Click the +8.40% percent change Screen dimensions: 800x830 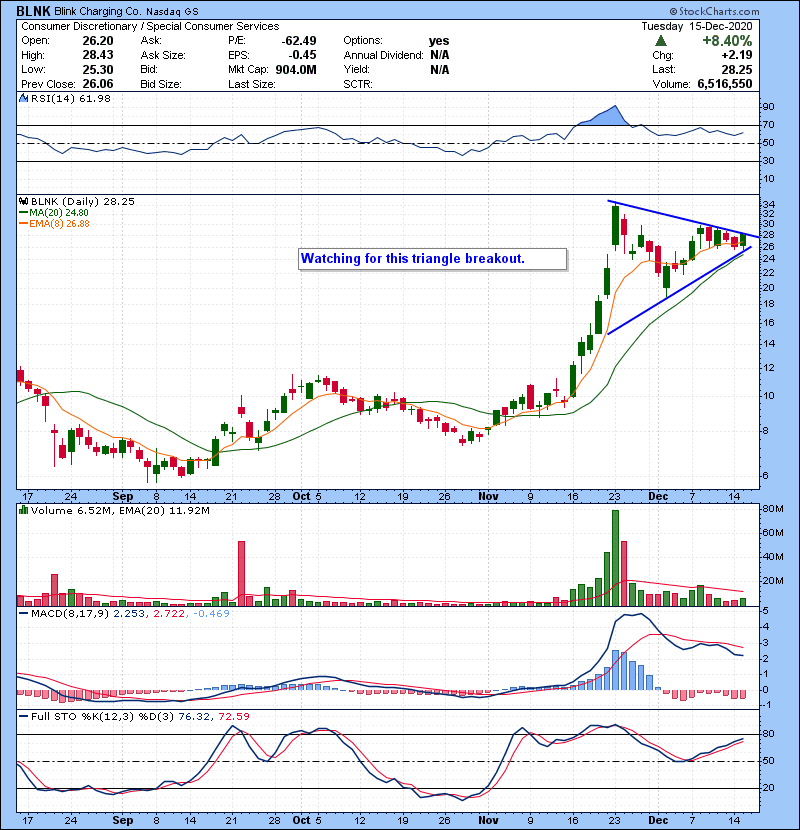pyautogui.click(x=727, y=41)
